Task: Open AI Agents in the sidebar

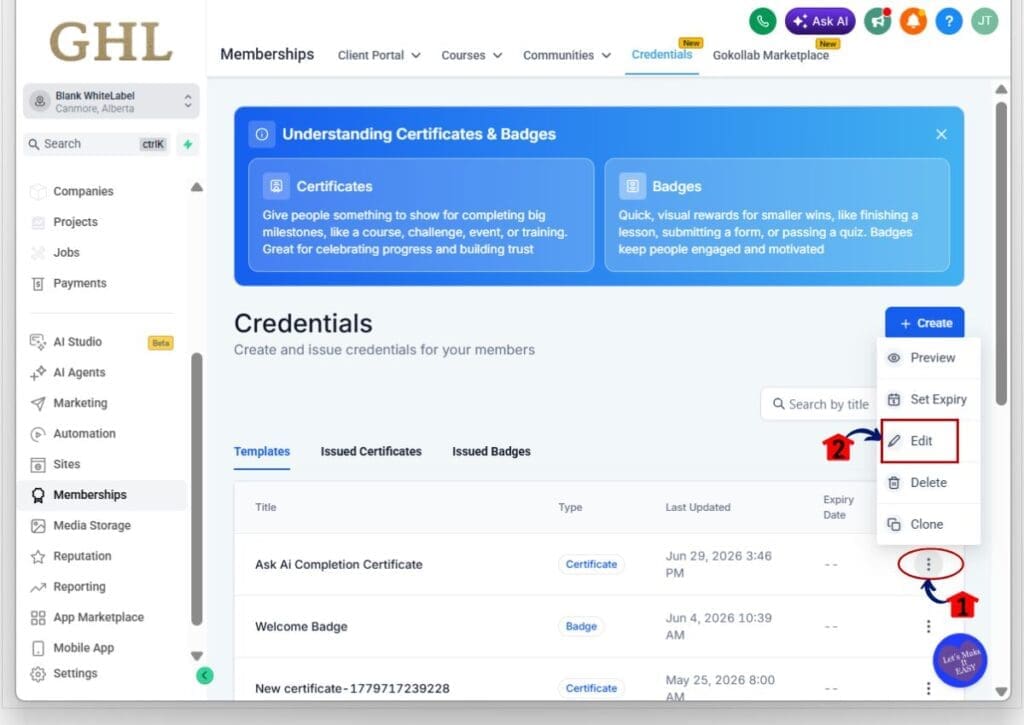Action: 79,373
